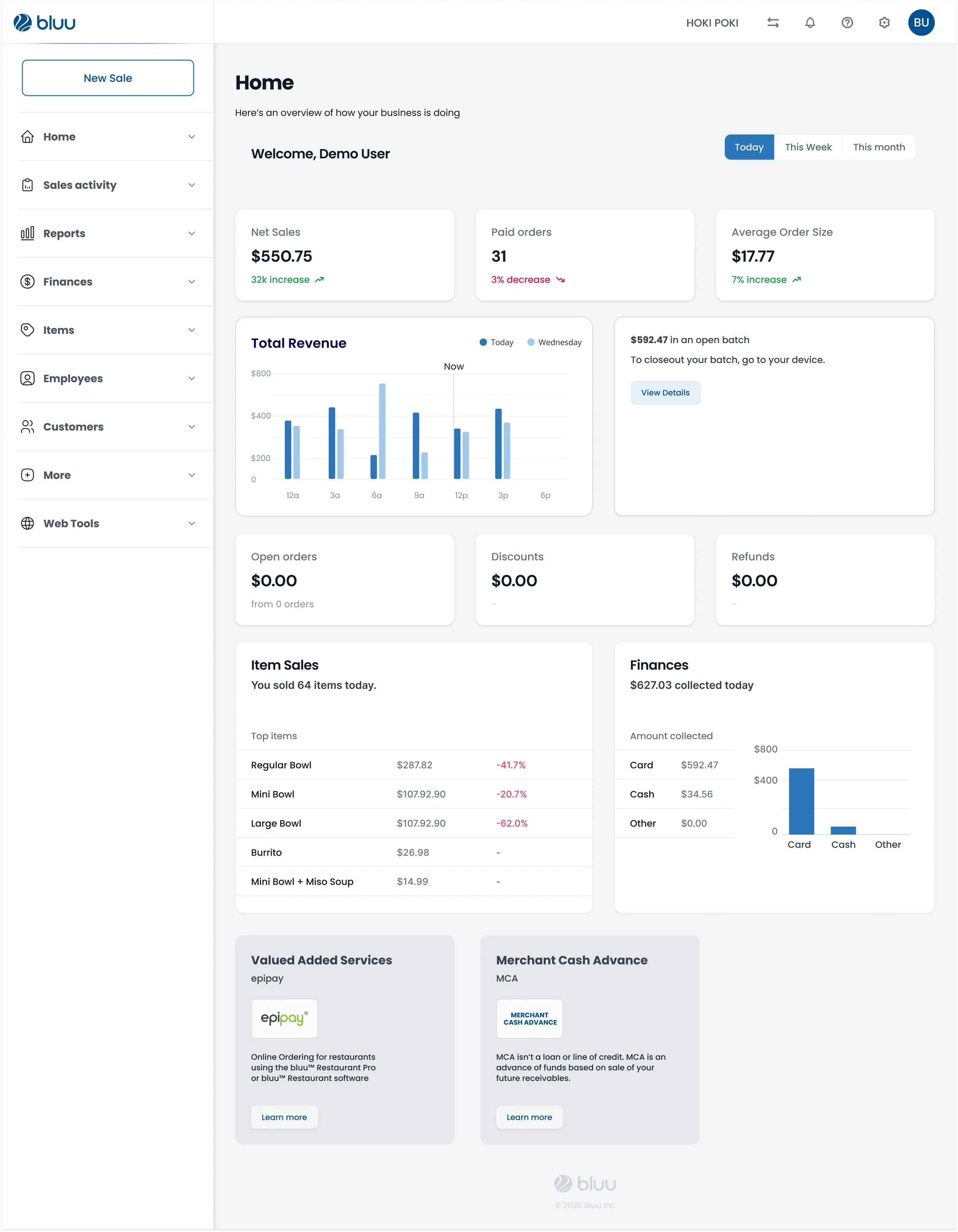Click View Details for the open batch
The width and height of the screenshot is (958, 1232).
click(665, 393)
